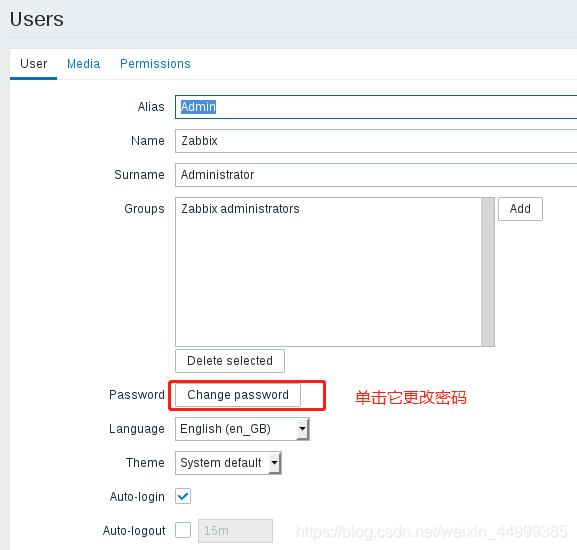
Task: Switch to the User tab
Action: (33, 64)
